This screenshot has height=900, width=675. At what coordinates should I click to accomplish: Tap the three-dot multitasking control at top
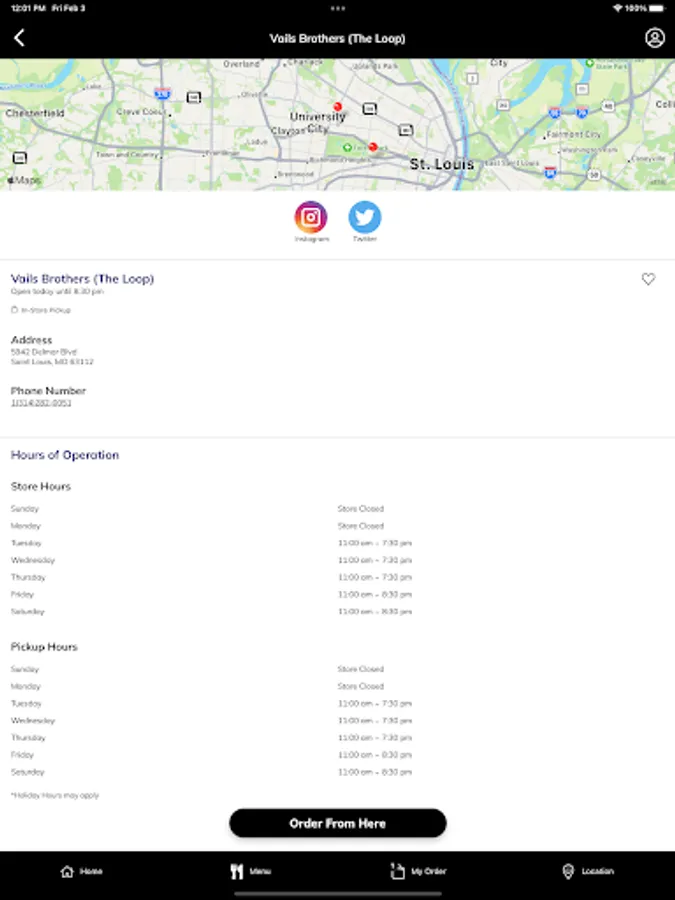pyautogui.click(x=338, y=8)
